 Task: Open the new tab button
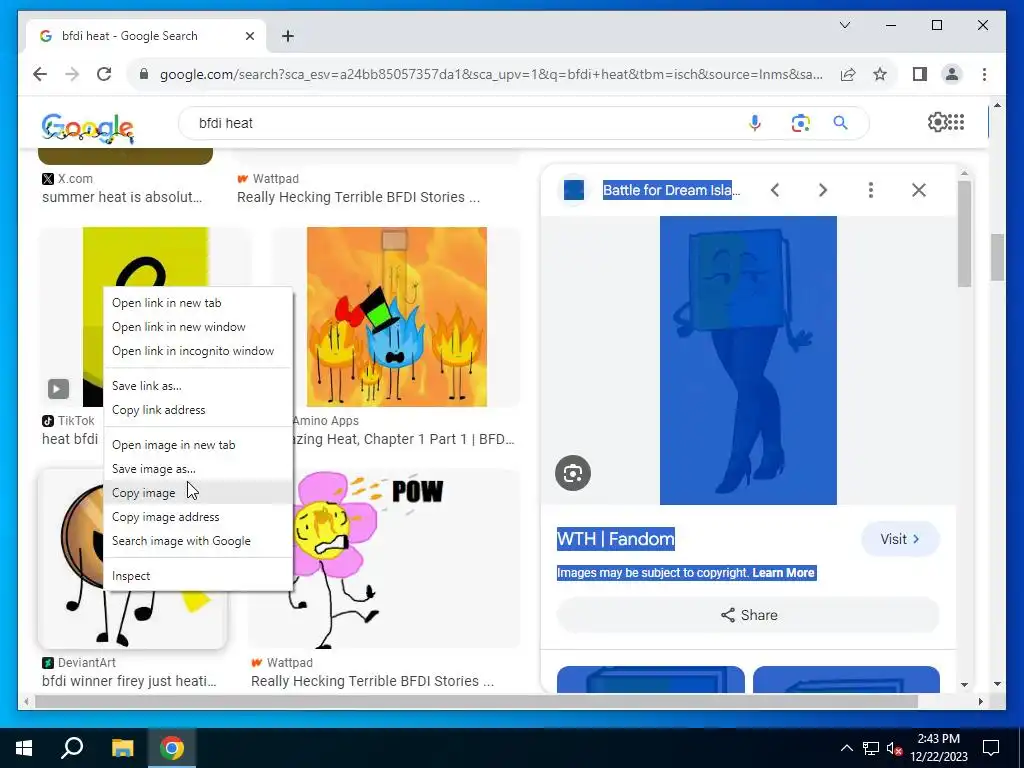(x=288, y=36)
